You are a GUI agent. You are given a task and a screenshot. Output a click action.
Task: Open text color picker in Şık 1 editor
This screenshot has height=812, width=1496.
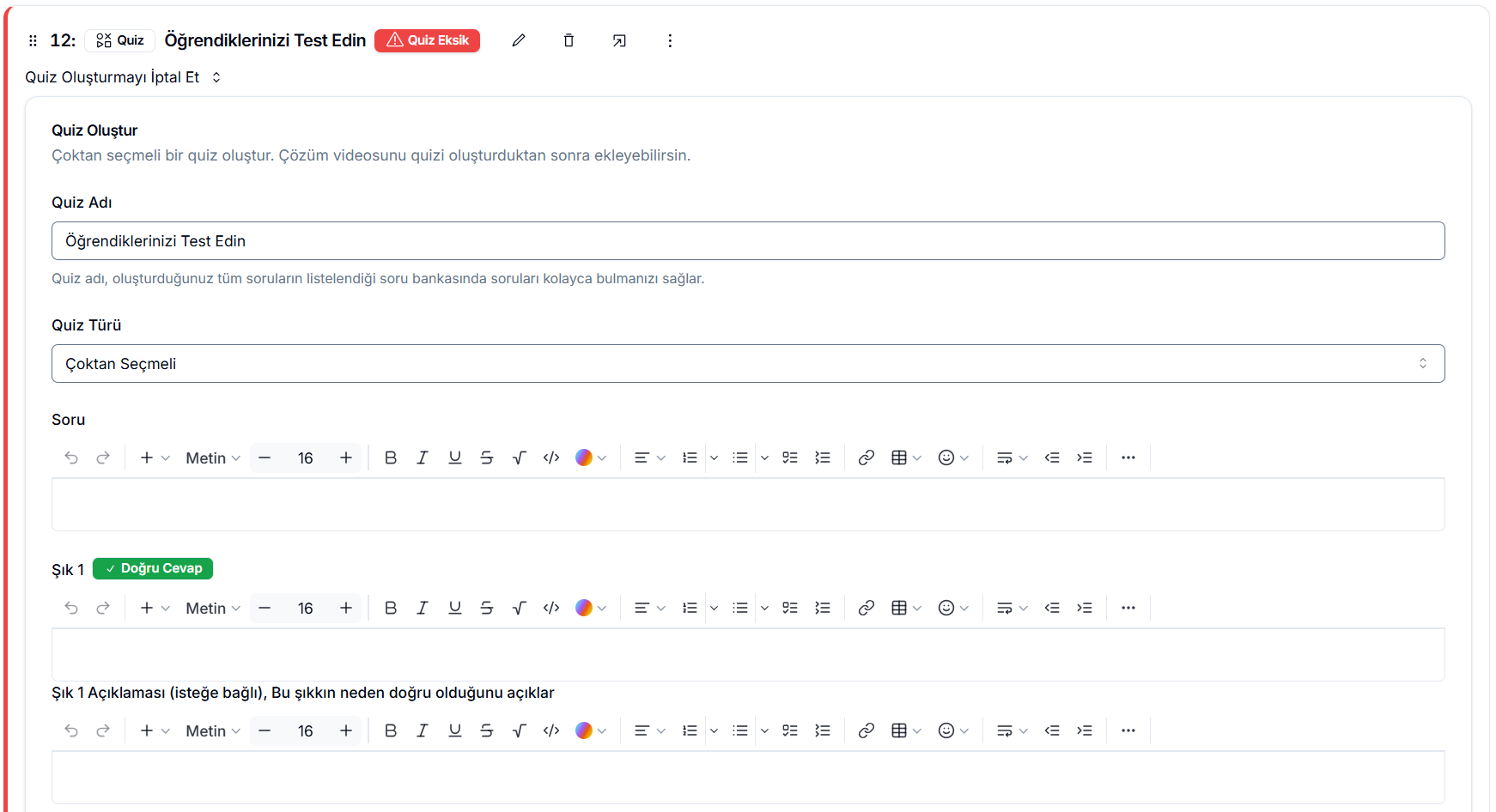[x=591, y=608]
